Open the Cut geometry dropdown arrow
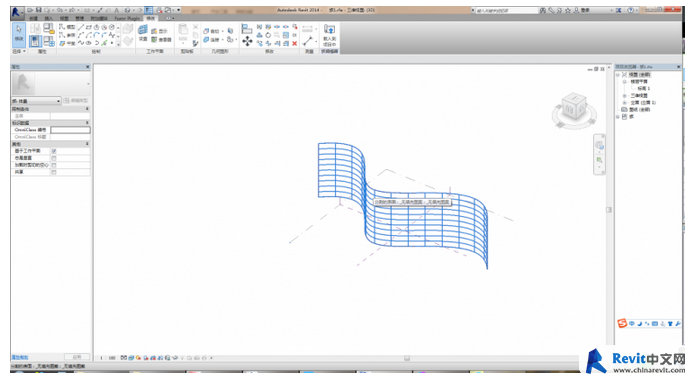This screenshot has width=696, height=382. (222, 31)
